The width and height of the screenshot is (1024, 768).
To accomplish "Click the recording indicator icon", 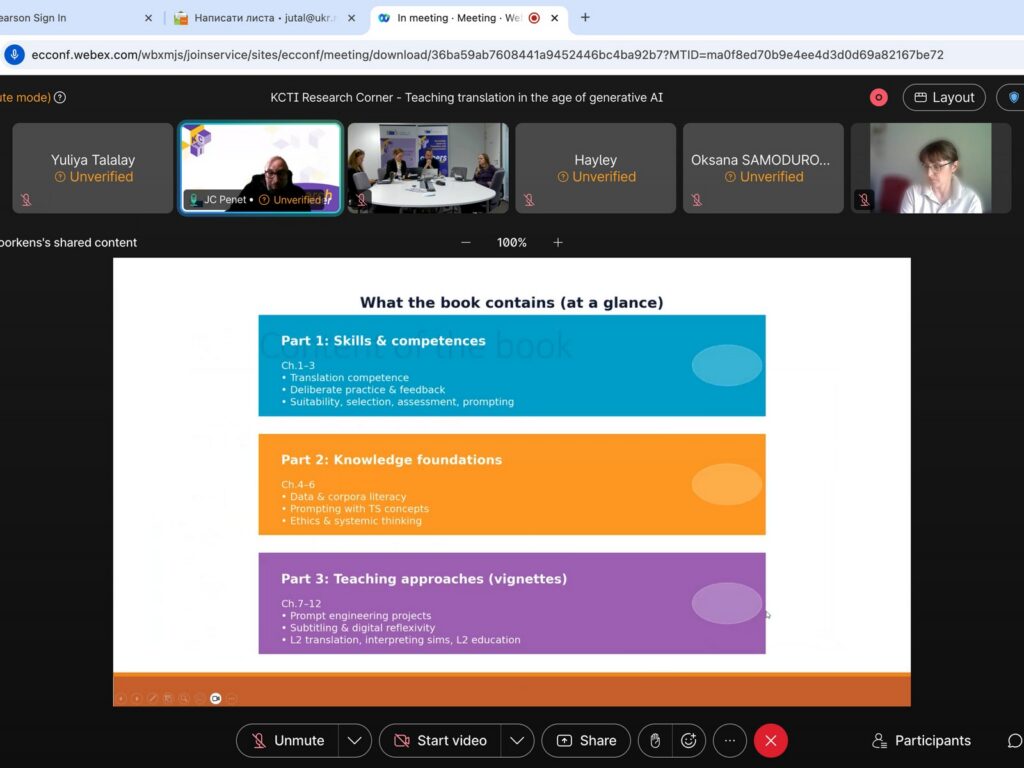I will [879, 97].
